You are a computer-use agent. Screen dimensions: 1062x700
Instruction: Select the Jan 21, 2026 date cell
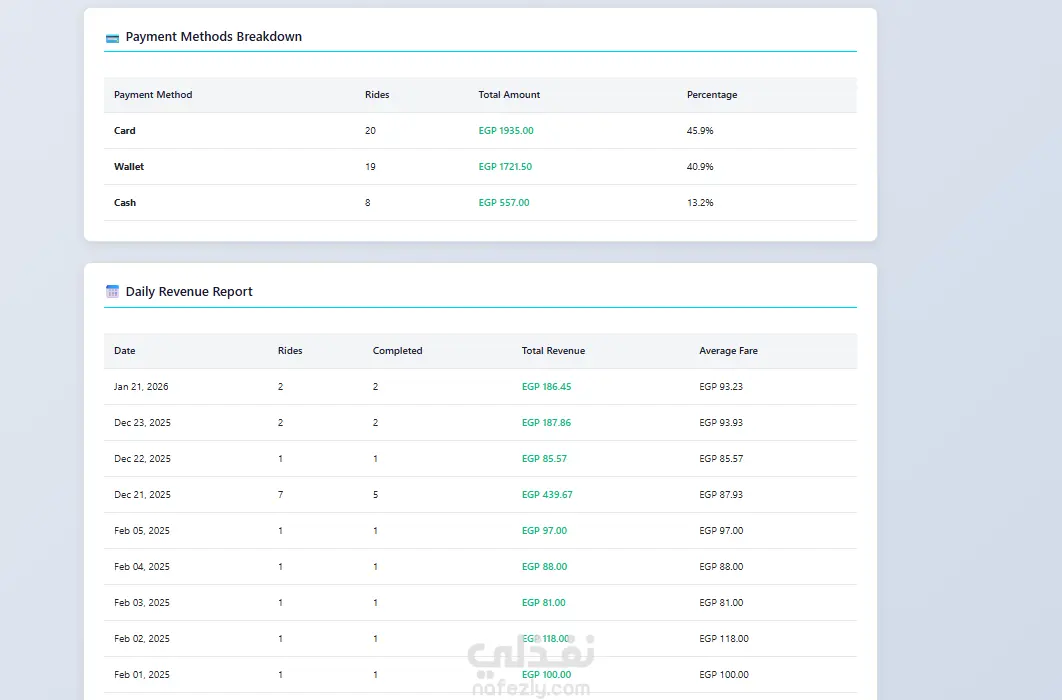point(141,387)
